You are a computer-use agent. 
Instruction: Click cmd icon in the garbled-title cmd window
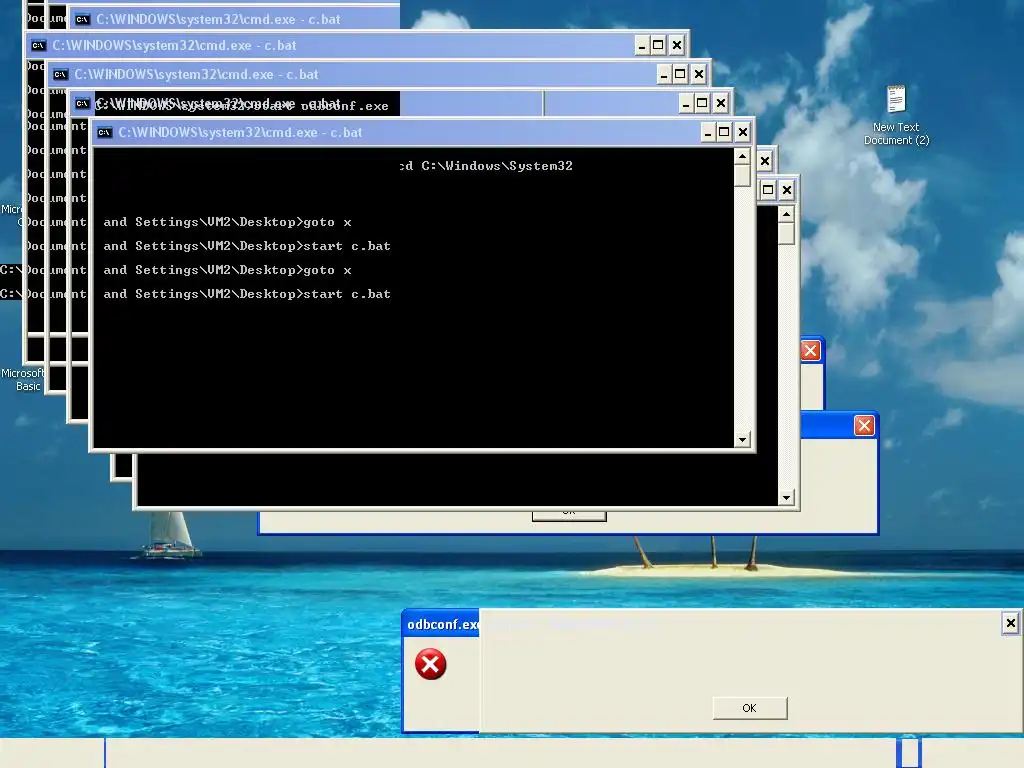point(82,103)
